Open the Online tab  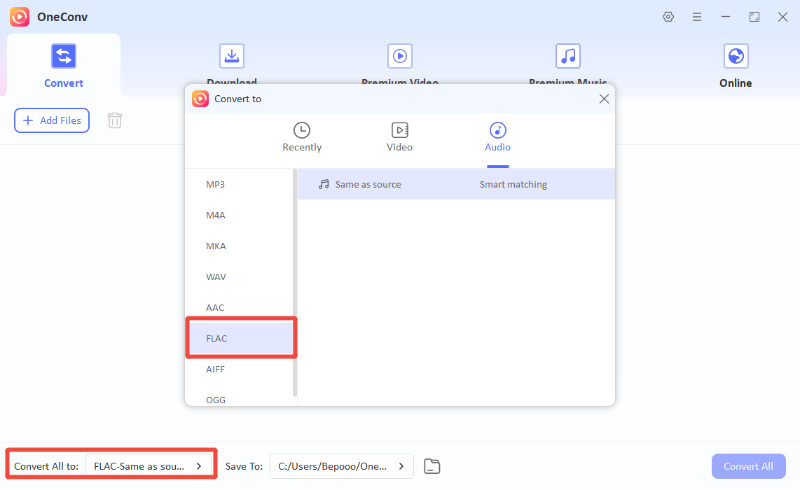735,65
